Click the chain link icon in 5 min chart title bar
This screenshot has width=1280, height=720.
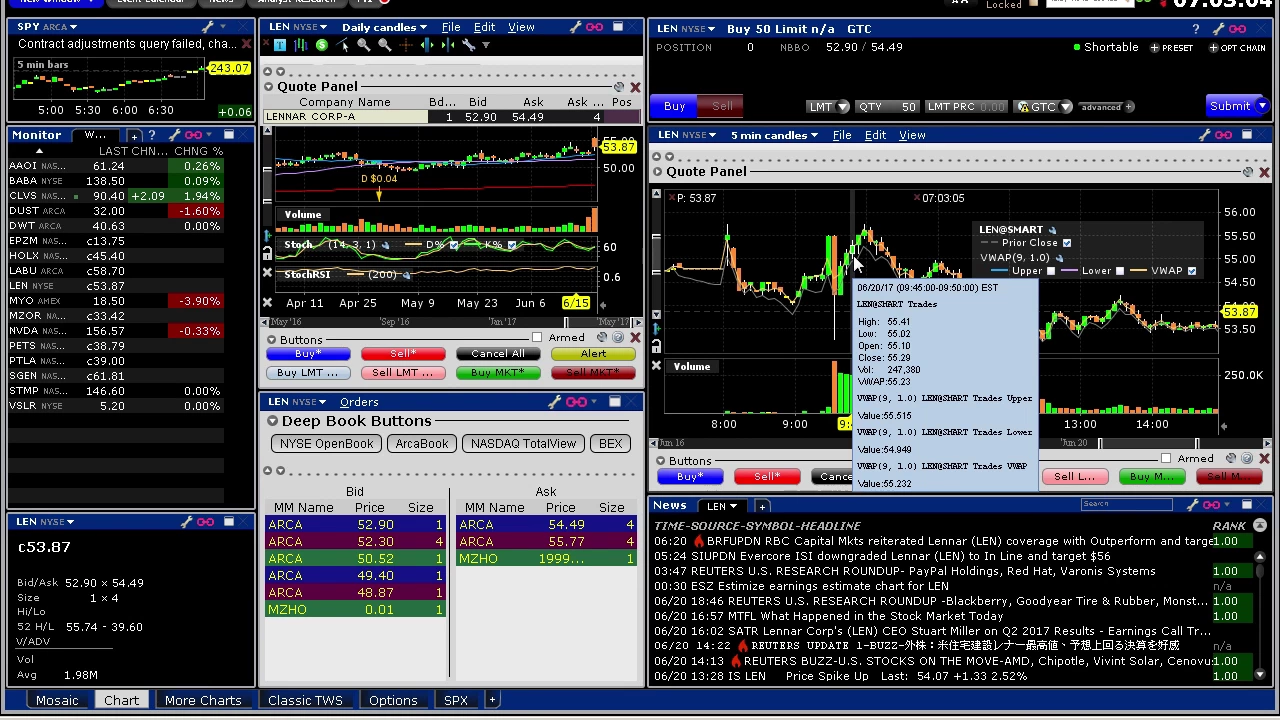point(1224,135)
